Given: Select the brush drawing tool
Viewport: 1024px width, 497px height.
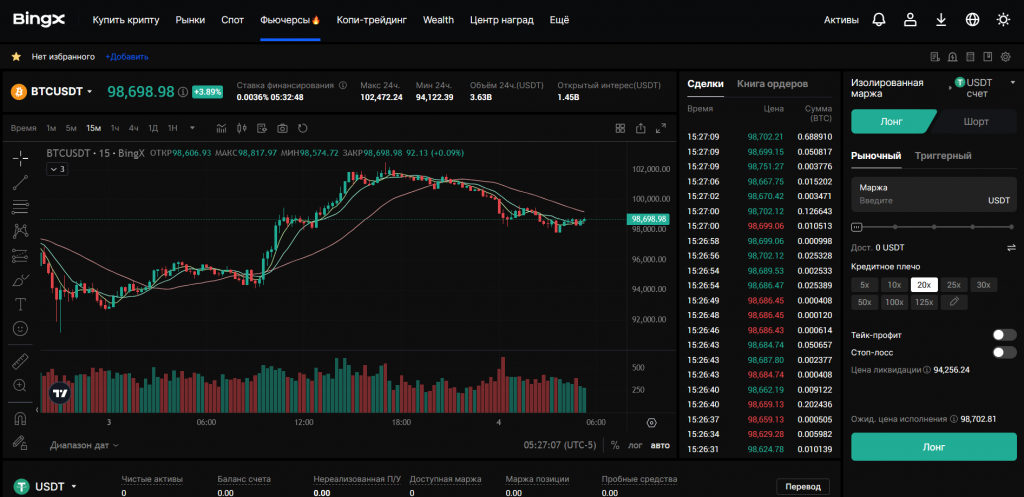Looking at the screenshot, I should [20, 280].
